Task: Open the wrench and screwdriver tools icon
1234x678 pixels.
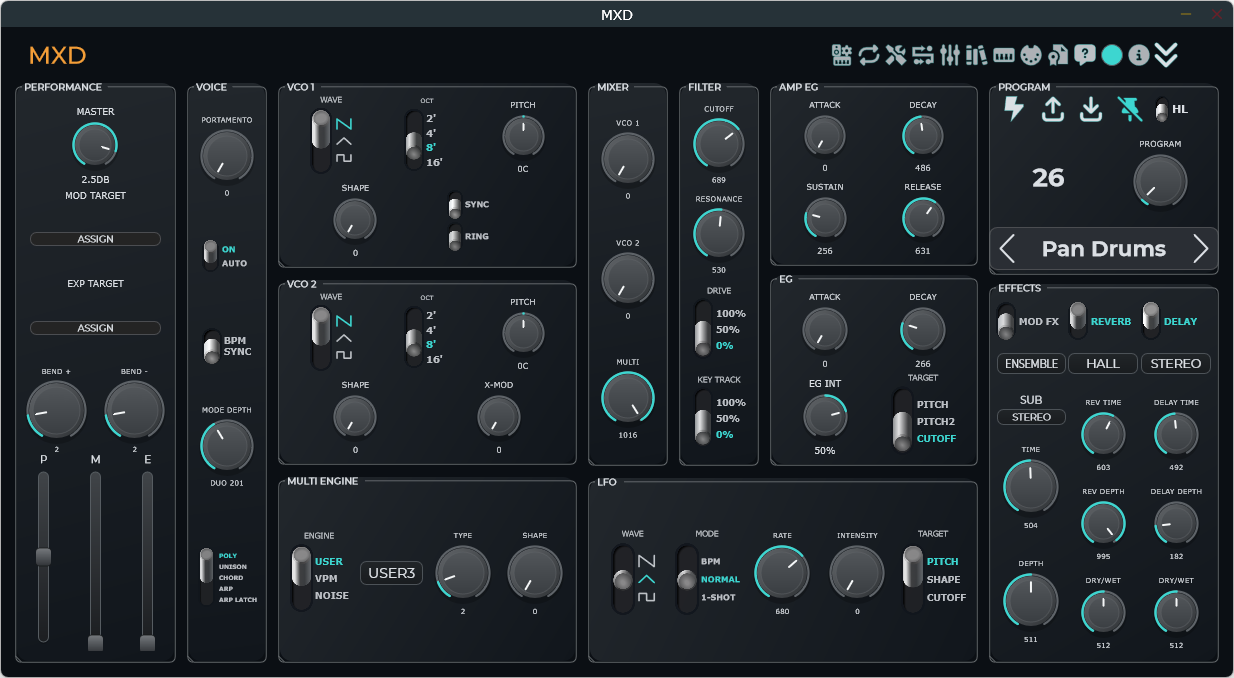Action: pos(895,55)
